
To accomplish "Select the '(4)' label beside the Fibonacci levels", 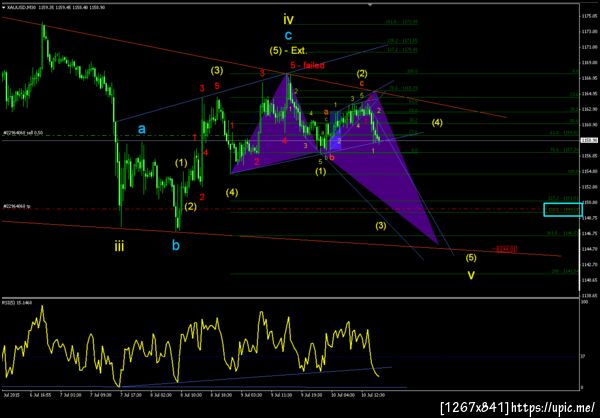I will (x=437, y=123).
